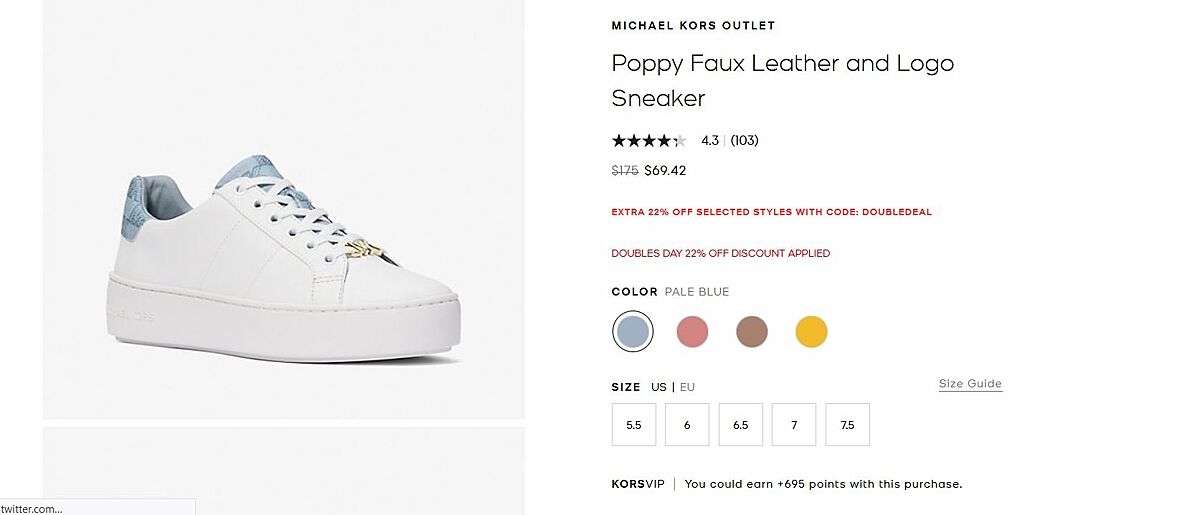Click the DOUBLEDEAL promo code text

(896, 212)
